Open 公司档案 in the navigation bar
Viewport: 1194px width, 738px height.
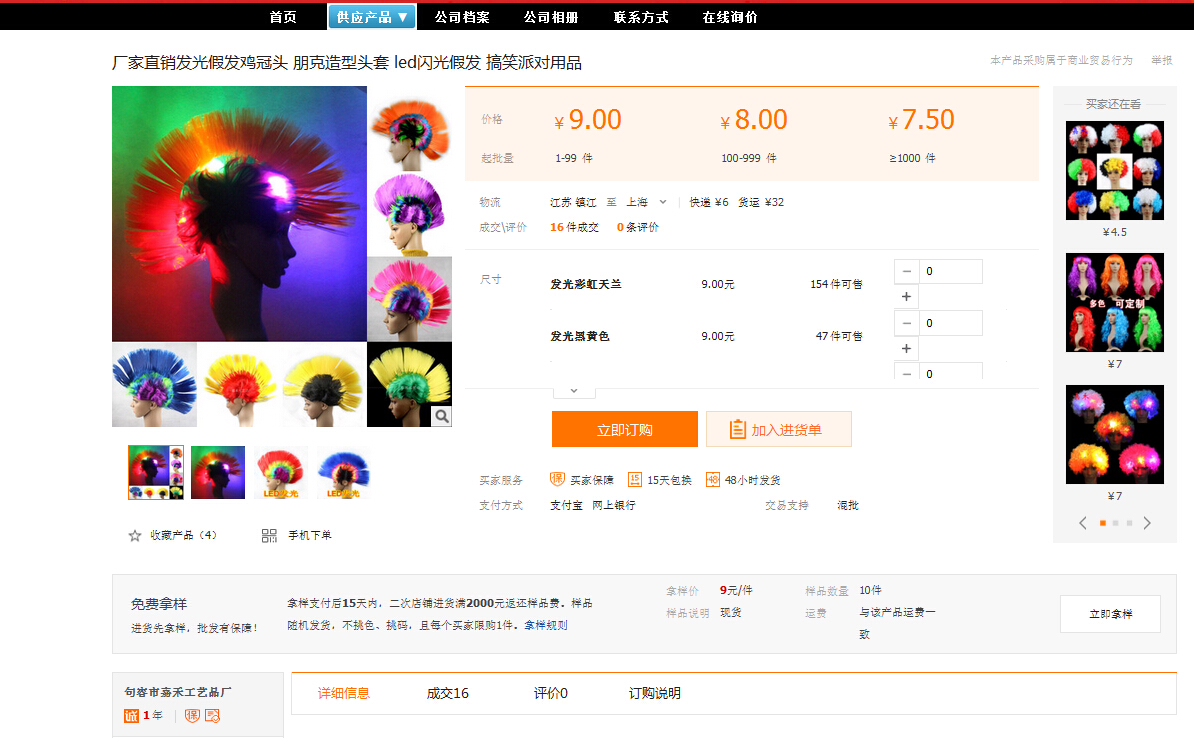point(462,17)
